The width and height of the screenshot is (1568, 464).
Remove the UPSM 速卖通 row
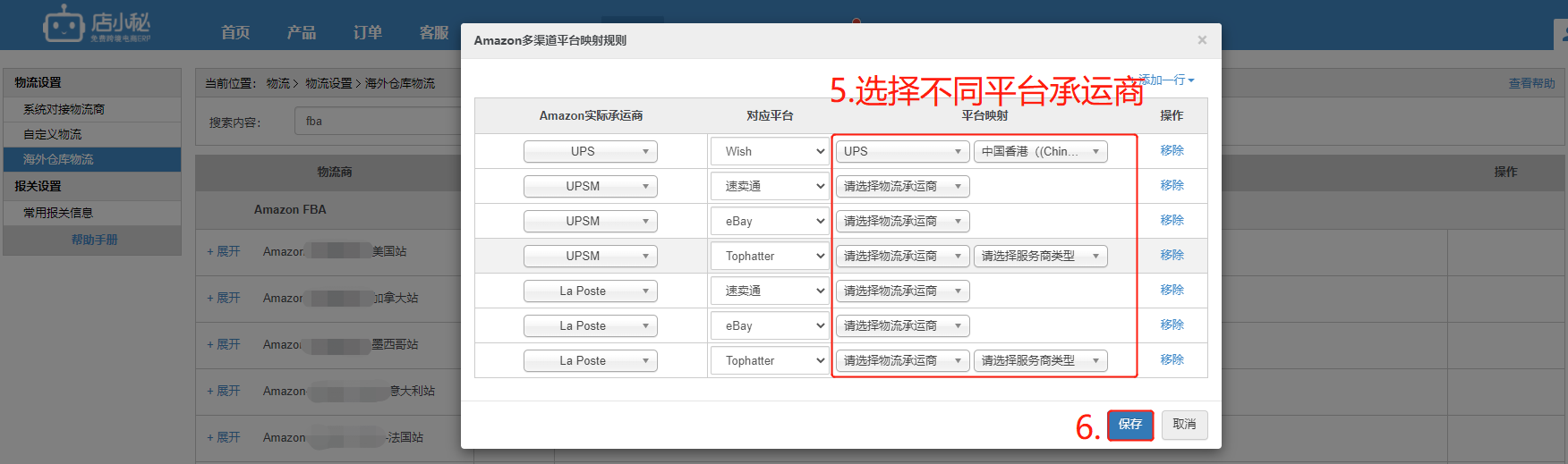click(x=1172, y=185)
